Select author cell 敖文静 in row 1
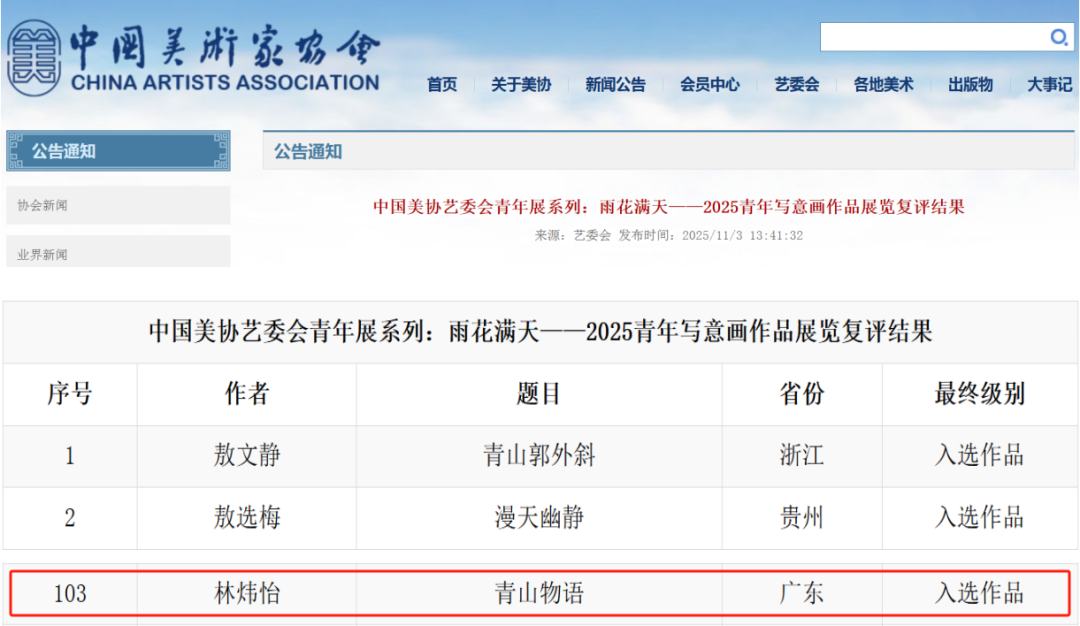 247,456
